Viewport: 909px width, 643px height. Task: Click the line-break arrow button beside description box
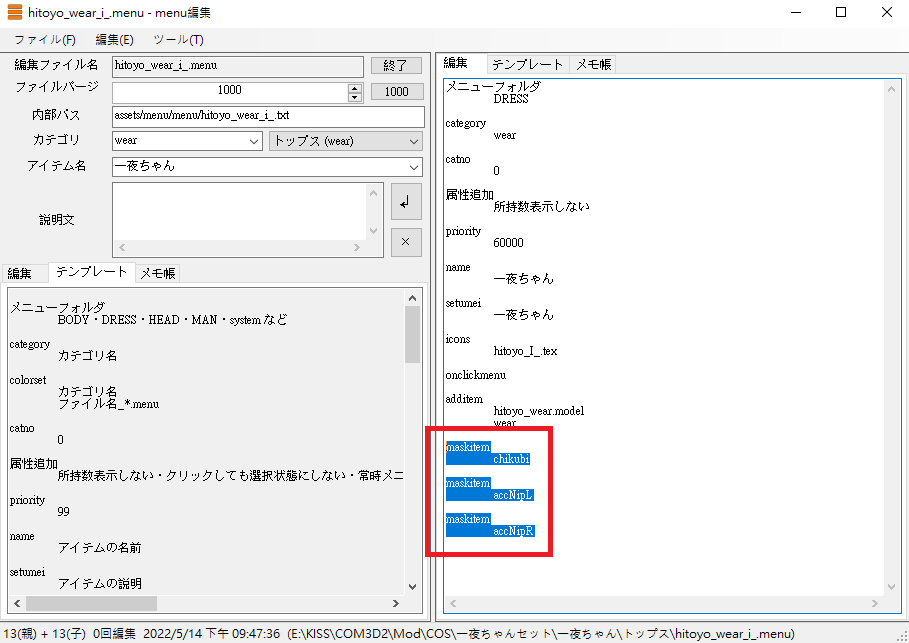click(x=406, y=202)
